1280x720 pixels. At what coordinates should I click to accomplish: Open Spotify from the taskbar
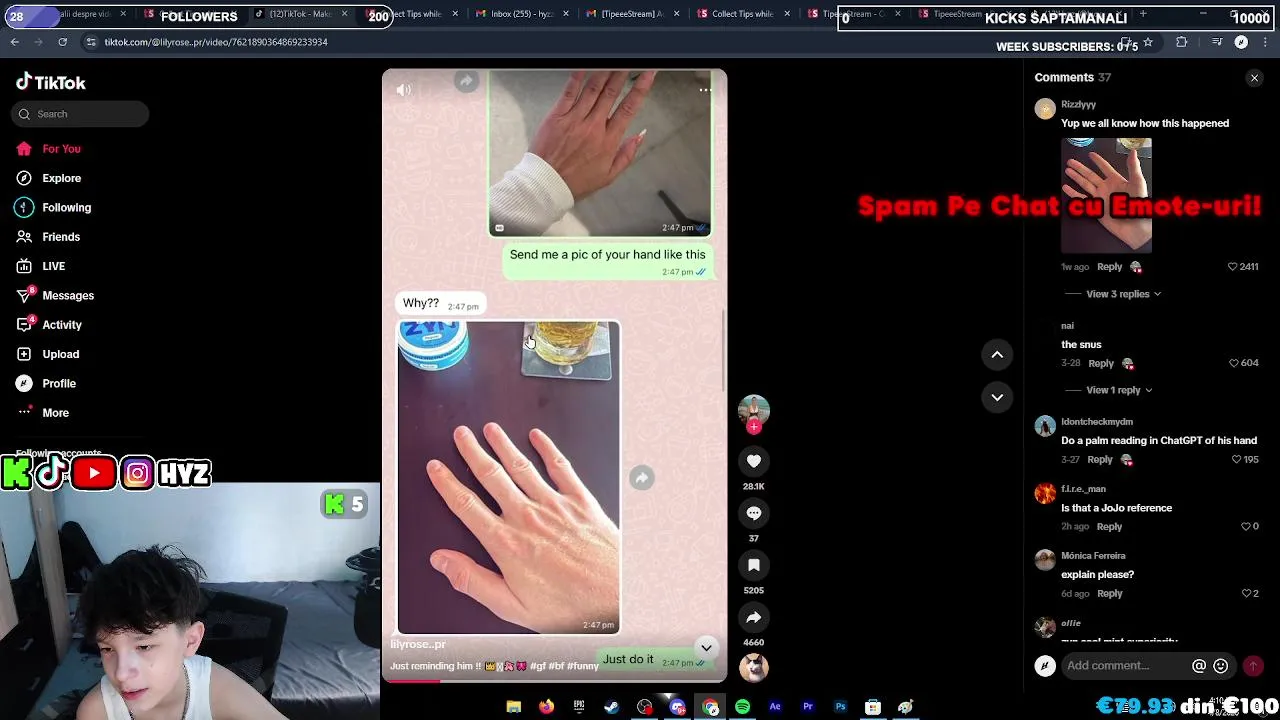(x=742, y=707)
